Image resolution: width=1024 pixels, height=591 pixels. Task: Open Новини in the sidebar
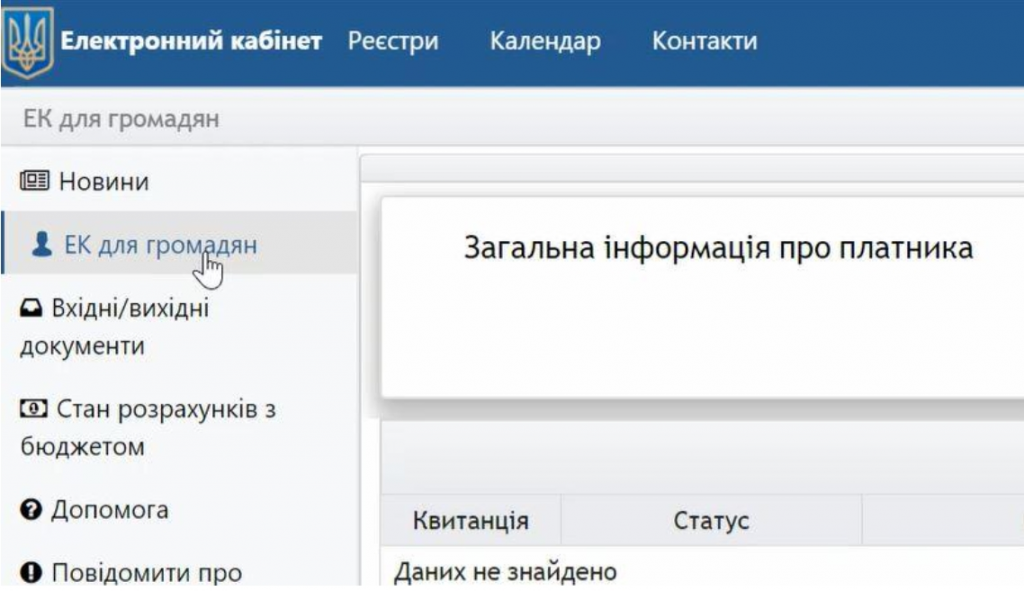(x=104, y=181)
